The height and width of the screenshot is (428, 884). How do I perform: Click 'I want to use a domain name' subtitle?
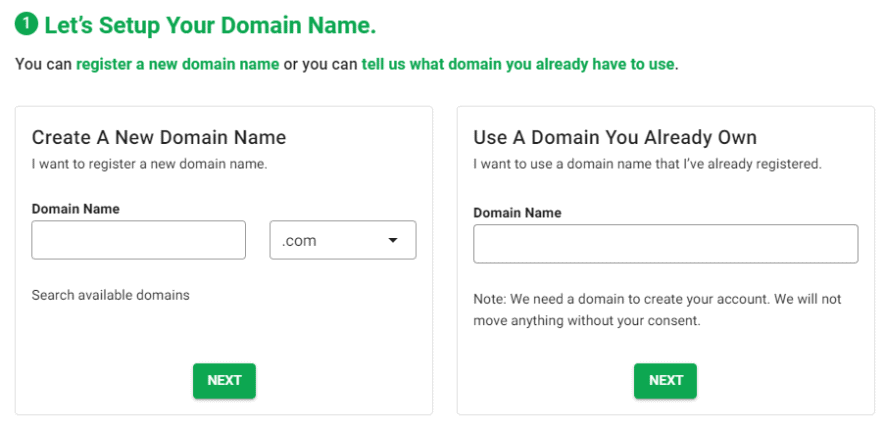647,164
